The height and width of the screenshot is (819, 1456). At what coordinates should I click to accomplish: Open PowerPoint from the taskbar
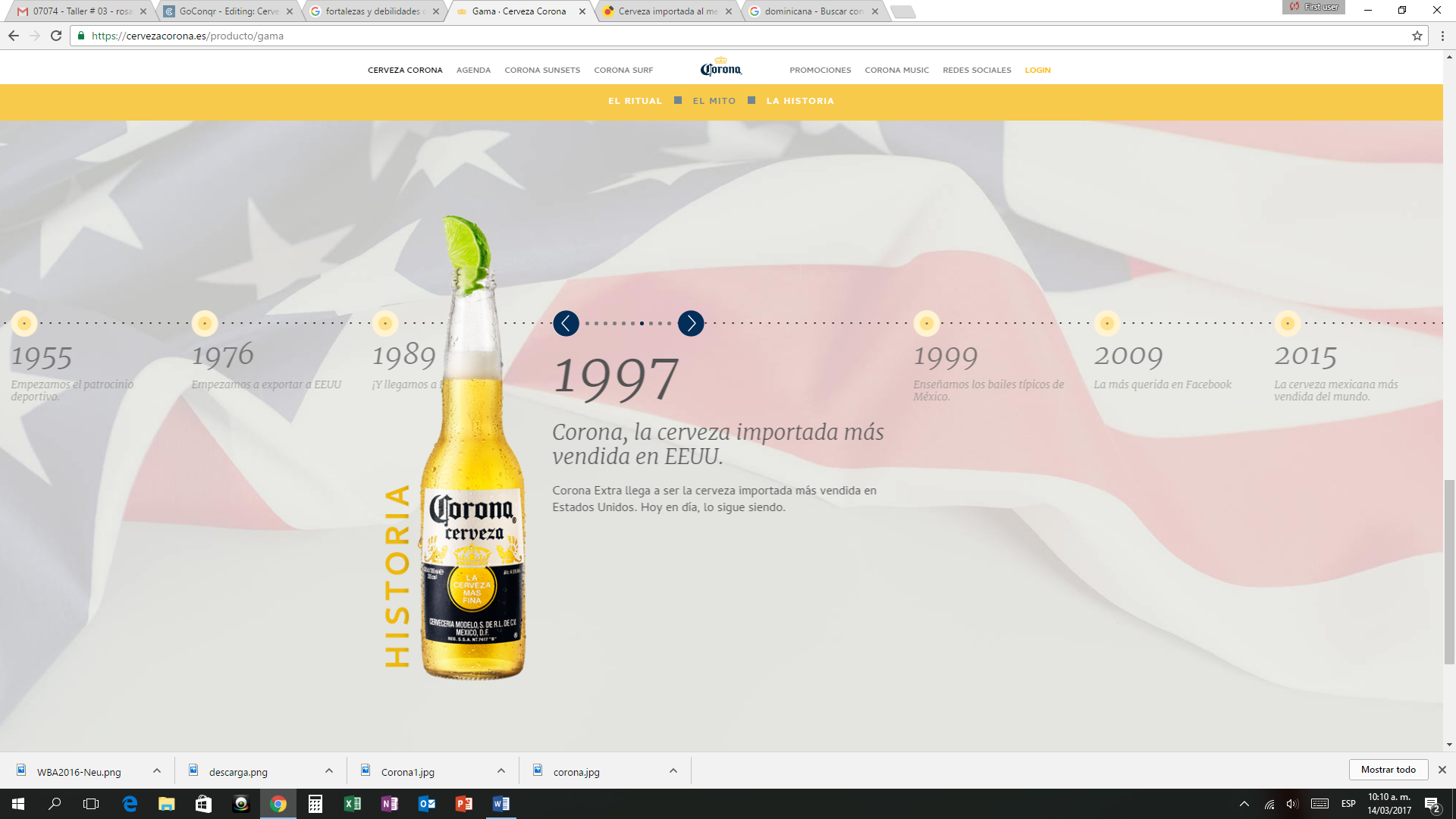tap(464, 804)
